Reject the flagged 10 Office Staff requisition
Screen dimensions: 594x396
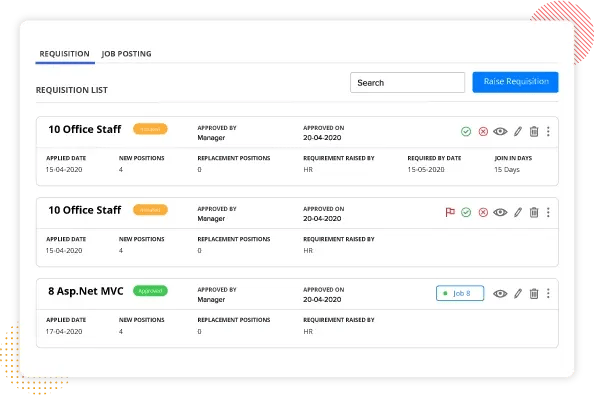click(x=483, y=212)
